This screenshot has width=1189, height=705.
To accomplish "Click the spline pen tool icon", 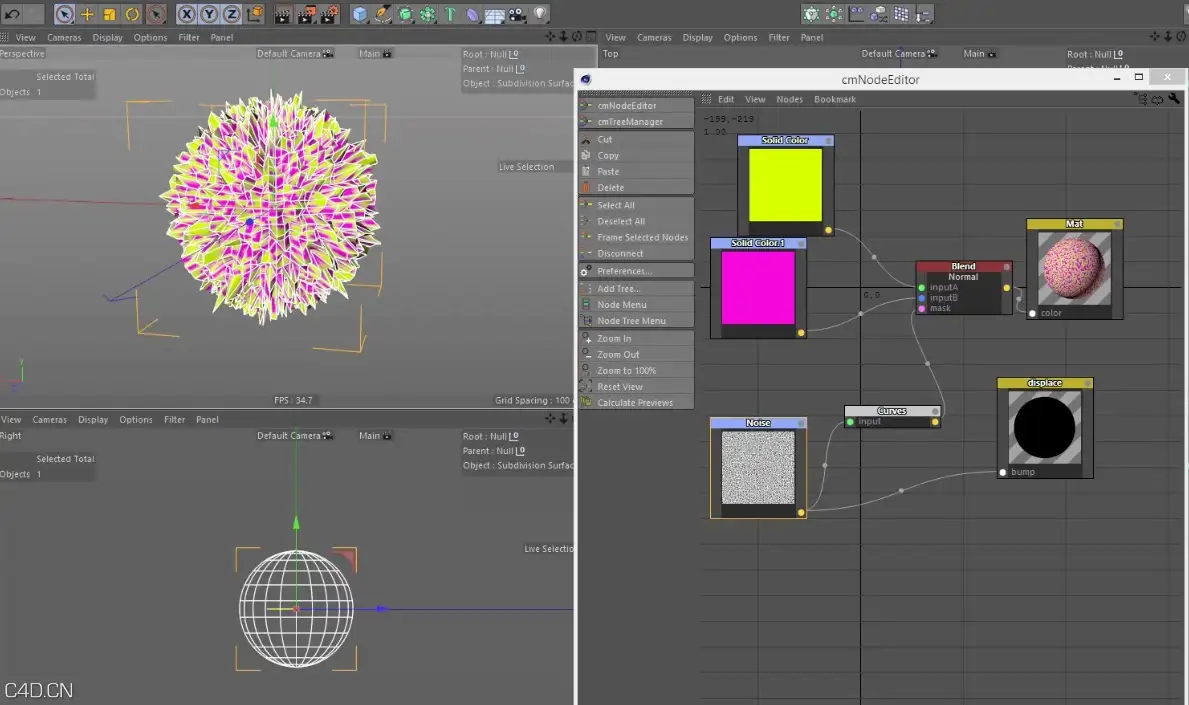I will pyautogui.click(x=383, y=14).
